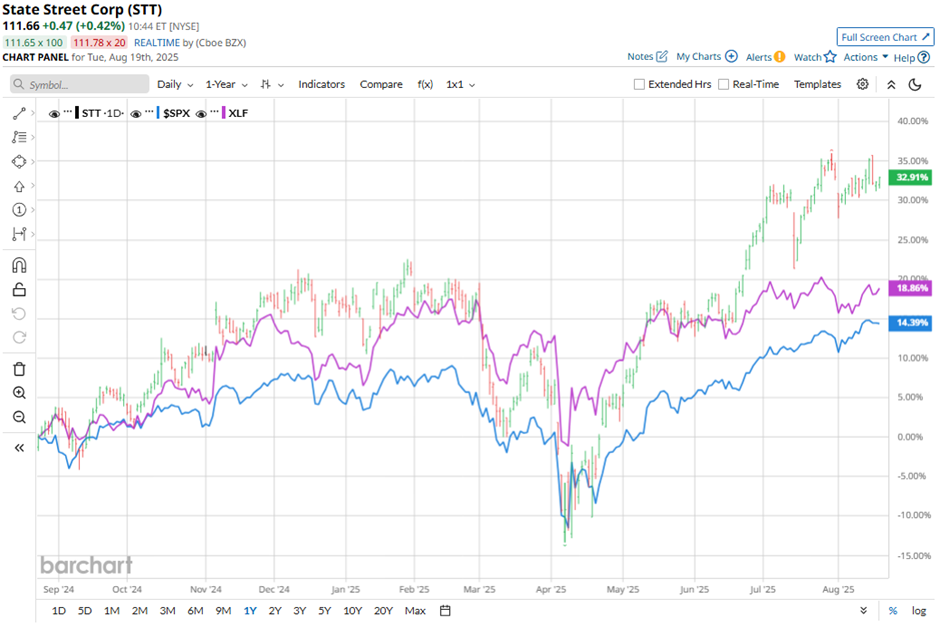Click the Alerts link
The image size is (940, 627).
[x=758, y=57]
